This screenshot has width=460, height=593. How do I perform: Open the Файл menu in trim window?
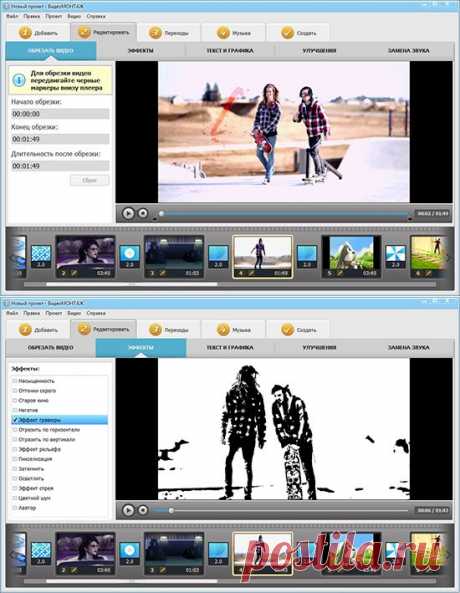click(12, 16)
